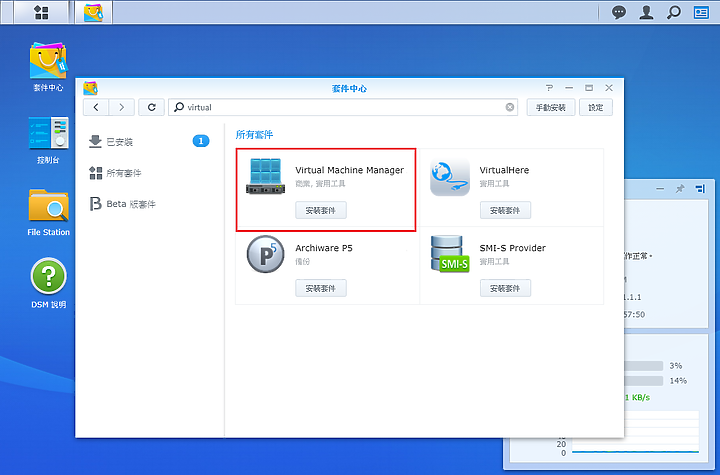720x475 pixels.
Task: Select 所有套件 in the sidebar
Action: (x=149, y=173)
